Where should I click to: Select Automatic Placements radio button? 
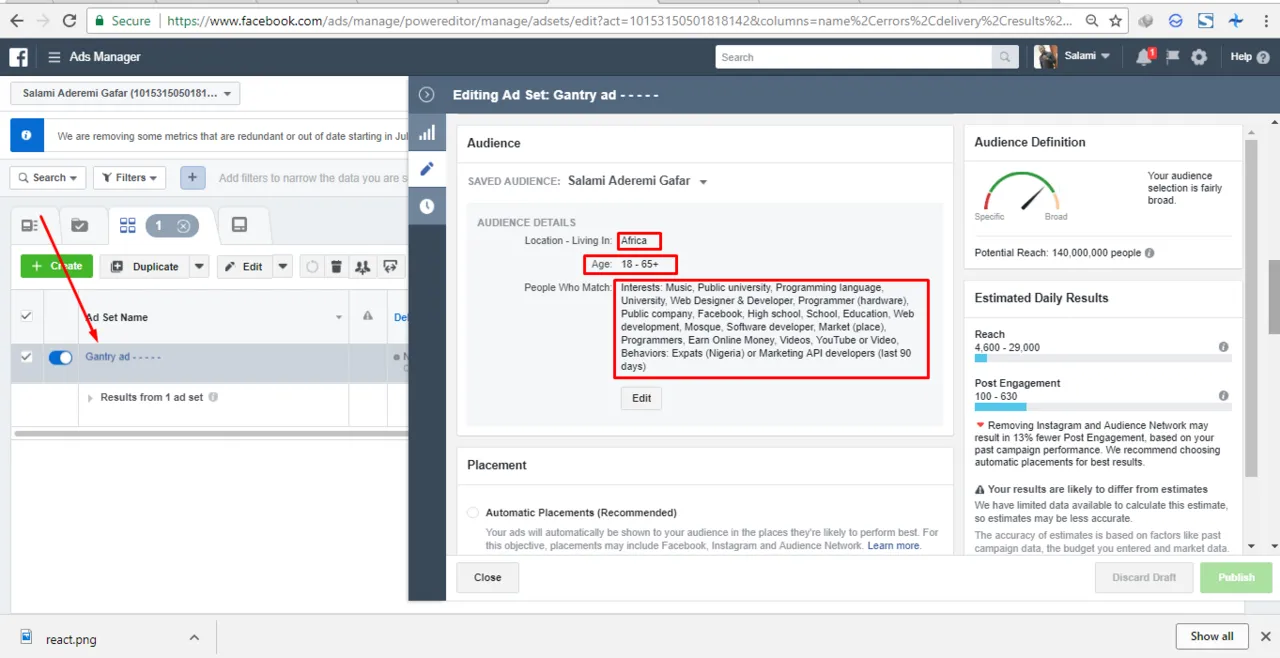(x=473, y=513)
